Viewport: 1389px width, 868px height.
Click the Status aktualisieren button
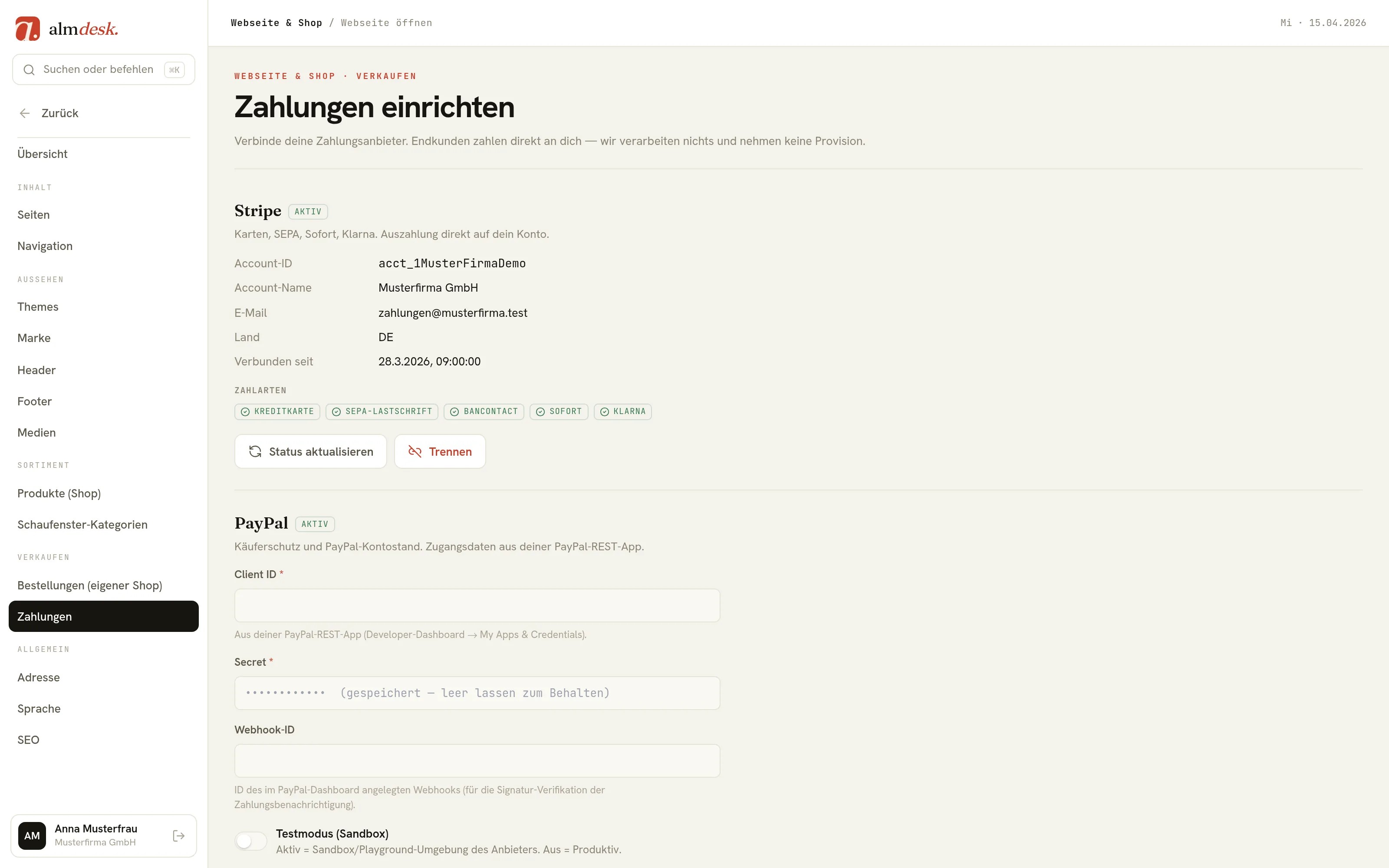coord(310,452)
